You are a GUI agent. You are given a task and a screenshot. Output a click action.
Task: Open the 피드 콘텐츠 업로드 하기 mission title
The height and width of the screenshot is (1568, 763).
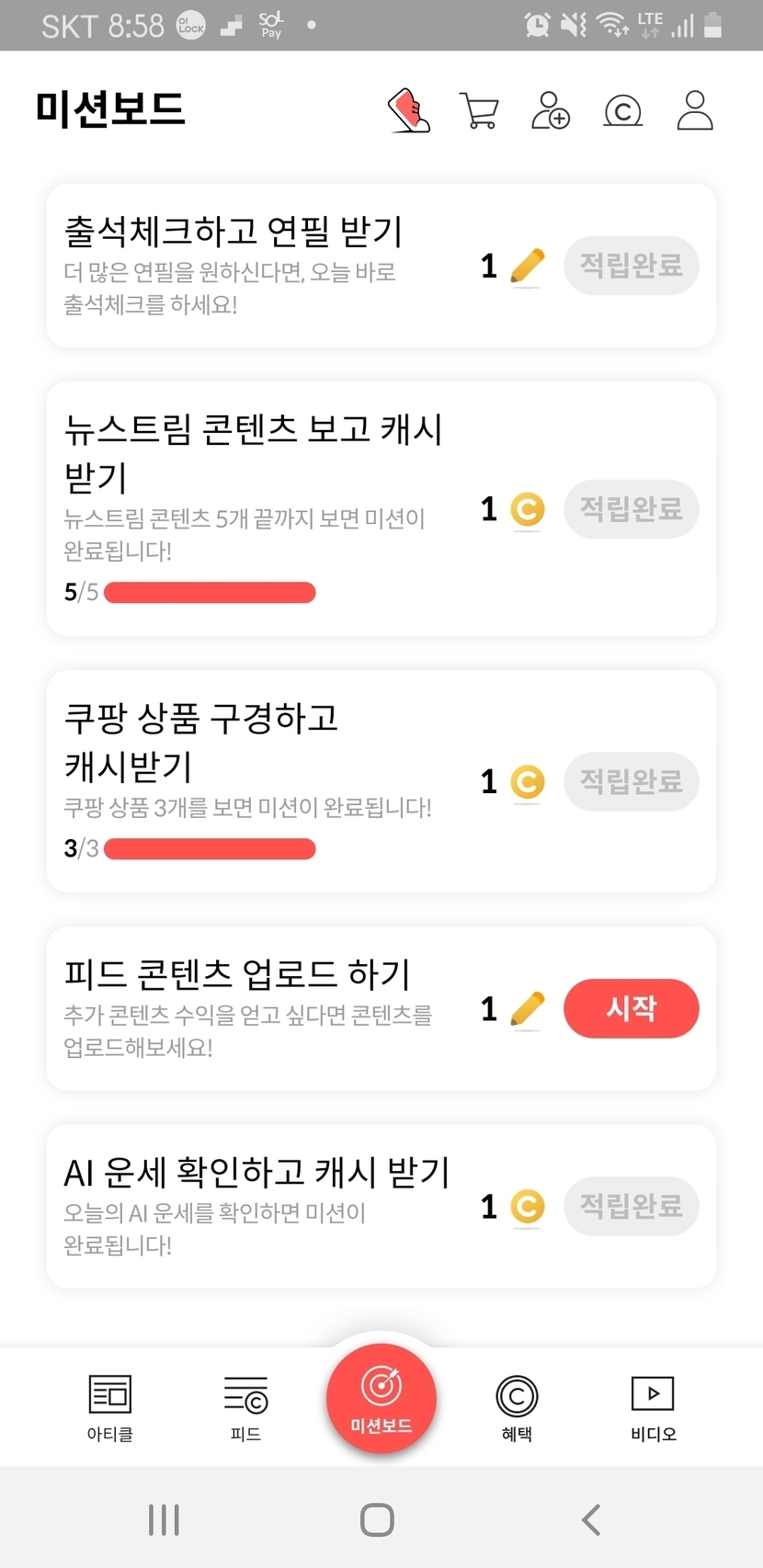(237, 973)
